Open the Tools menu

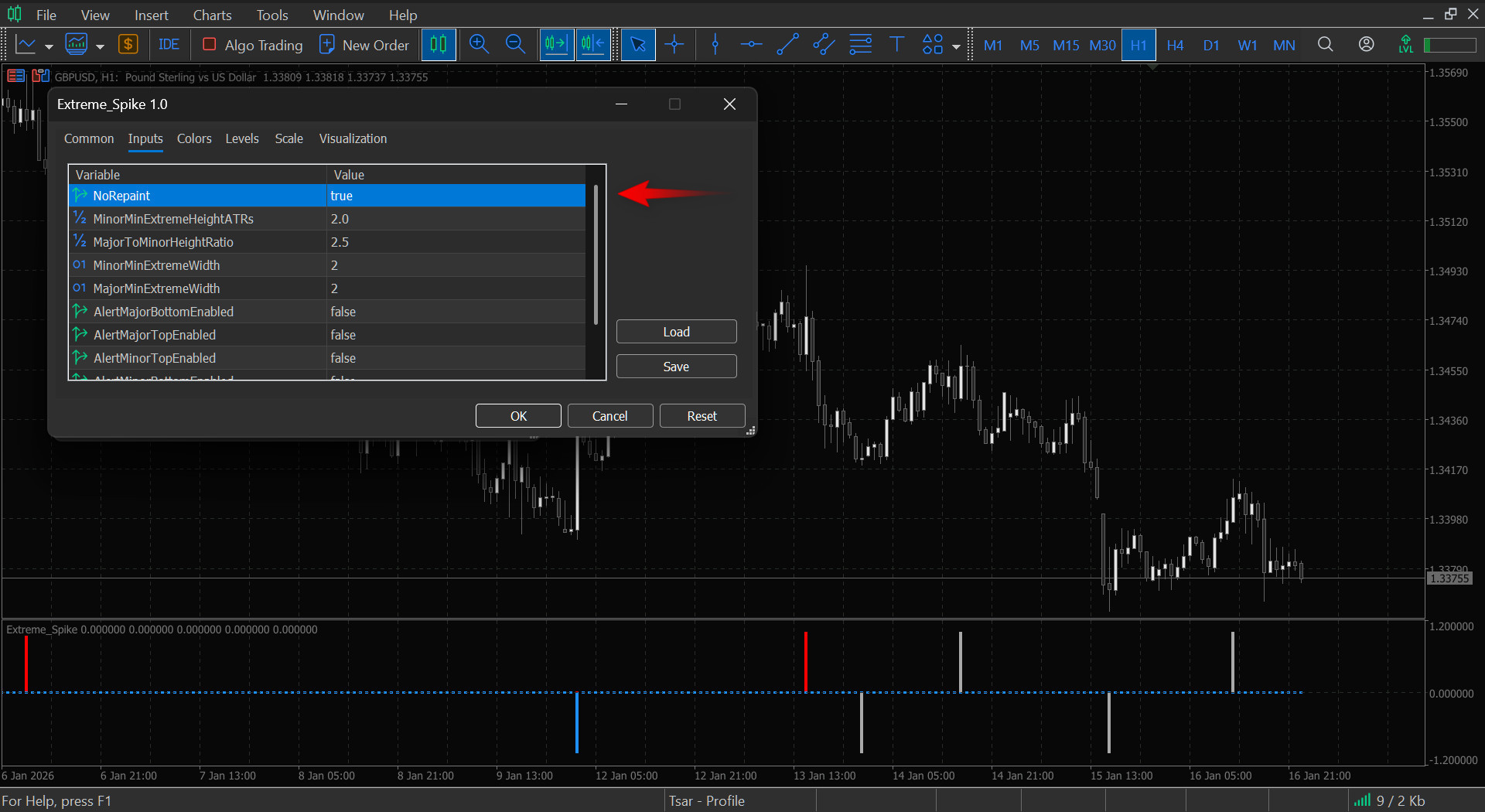[272, 15]
